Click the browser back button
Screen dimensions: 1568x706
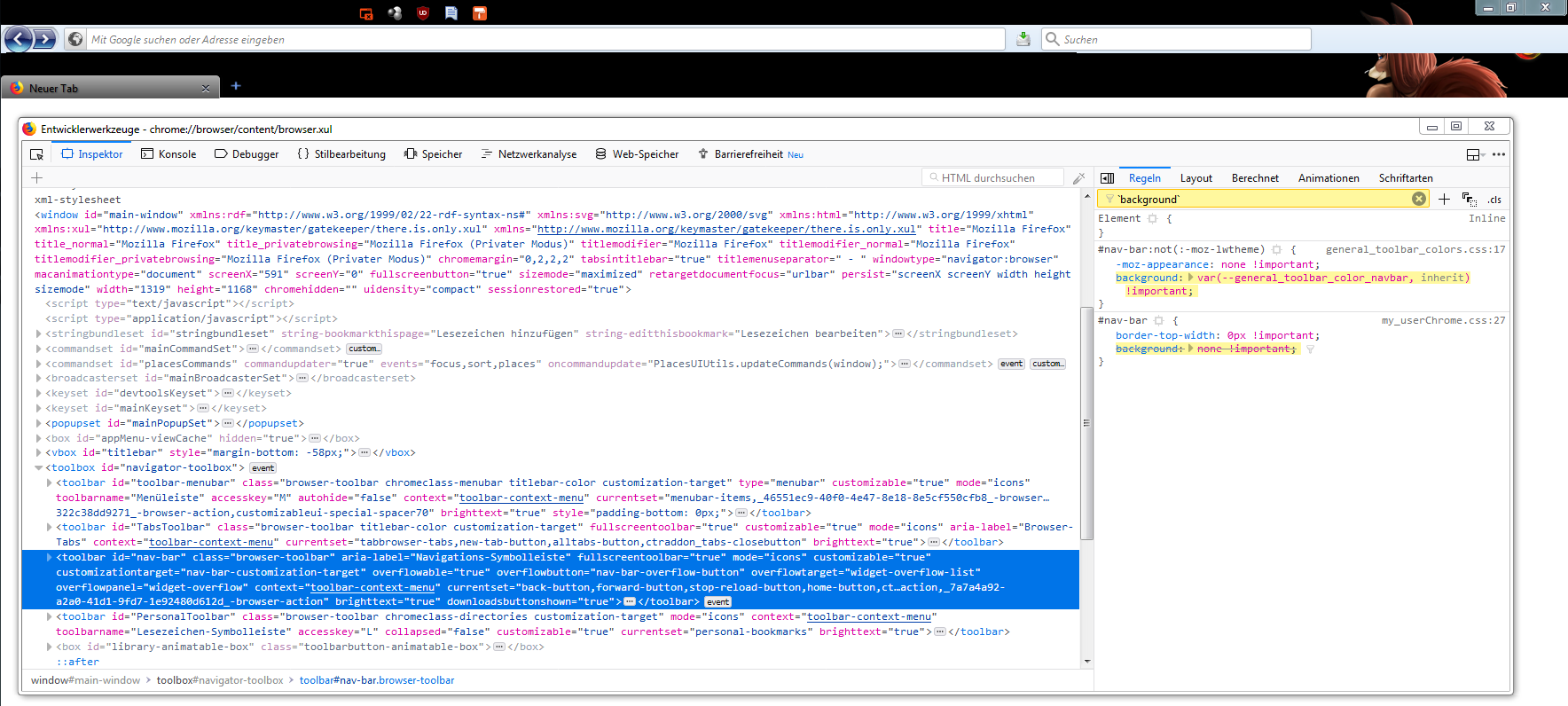click(x=19, y=39)
